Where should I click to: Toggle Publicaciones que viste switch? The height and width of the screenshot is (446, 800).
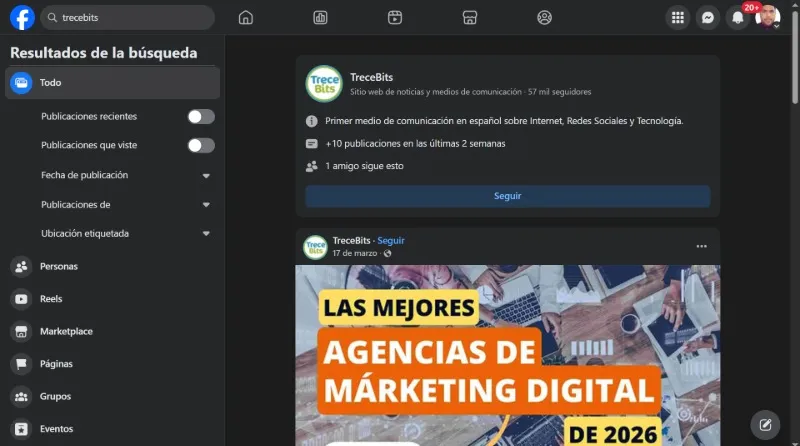point(201,145)
